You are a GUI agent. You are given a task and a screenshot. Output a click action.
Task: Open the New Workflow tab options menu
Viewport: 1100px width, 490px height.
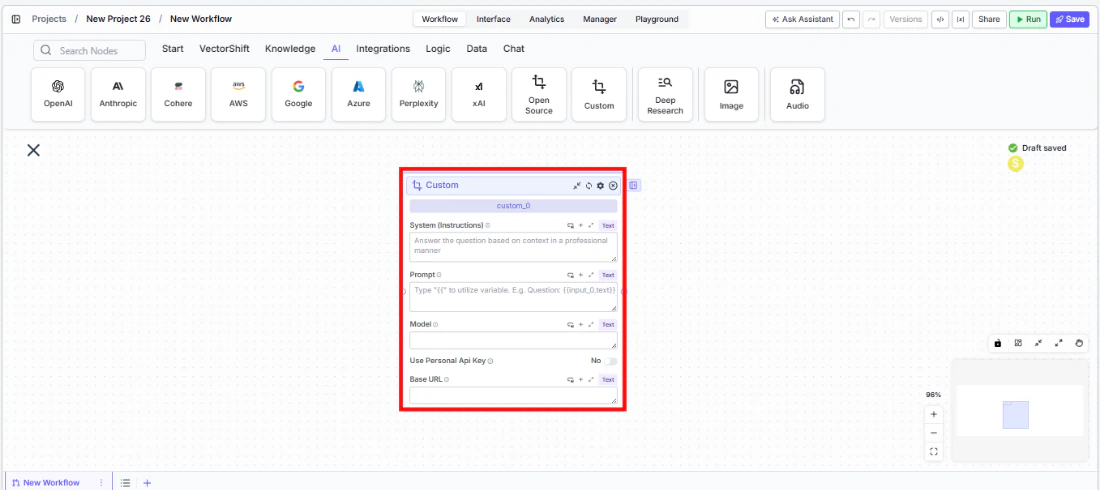(101, 483)
